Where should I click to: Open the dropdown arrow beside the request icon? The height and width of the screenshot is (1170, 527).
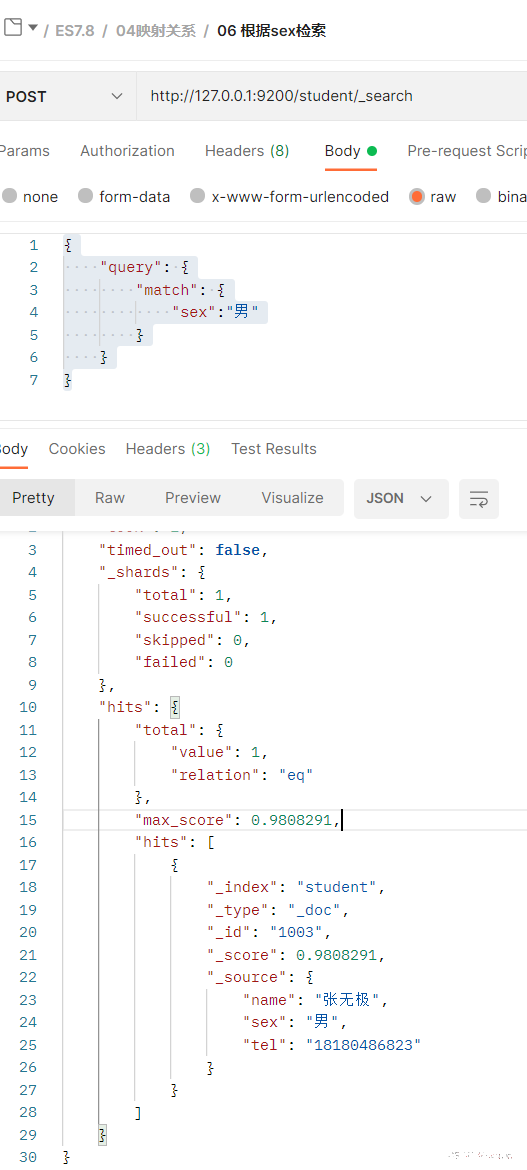33,28
